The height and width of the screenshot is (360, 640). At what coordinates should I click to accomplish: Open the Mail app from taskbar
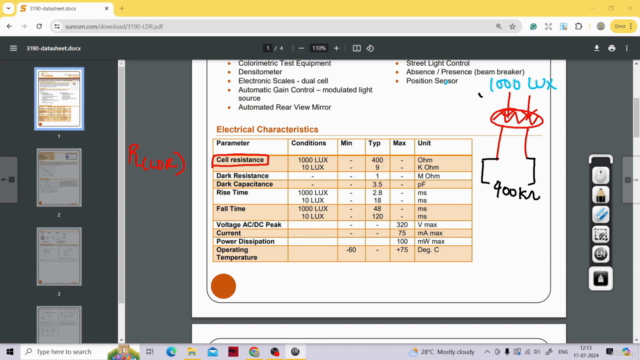click(213, 351)
